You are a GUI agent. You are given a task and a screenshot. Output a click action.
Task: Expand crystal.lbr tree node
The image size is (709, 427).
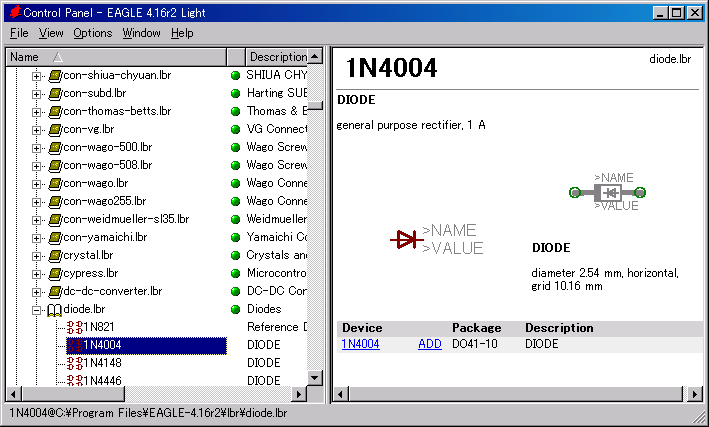36,256
